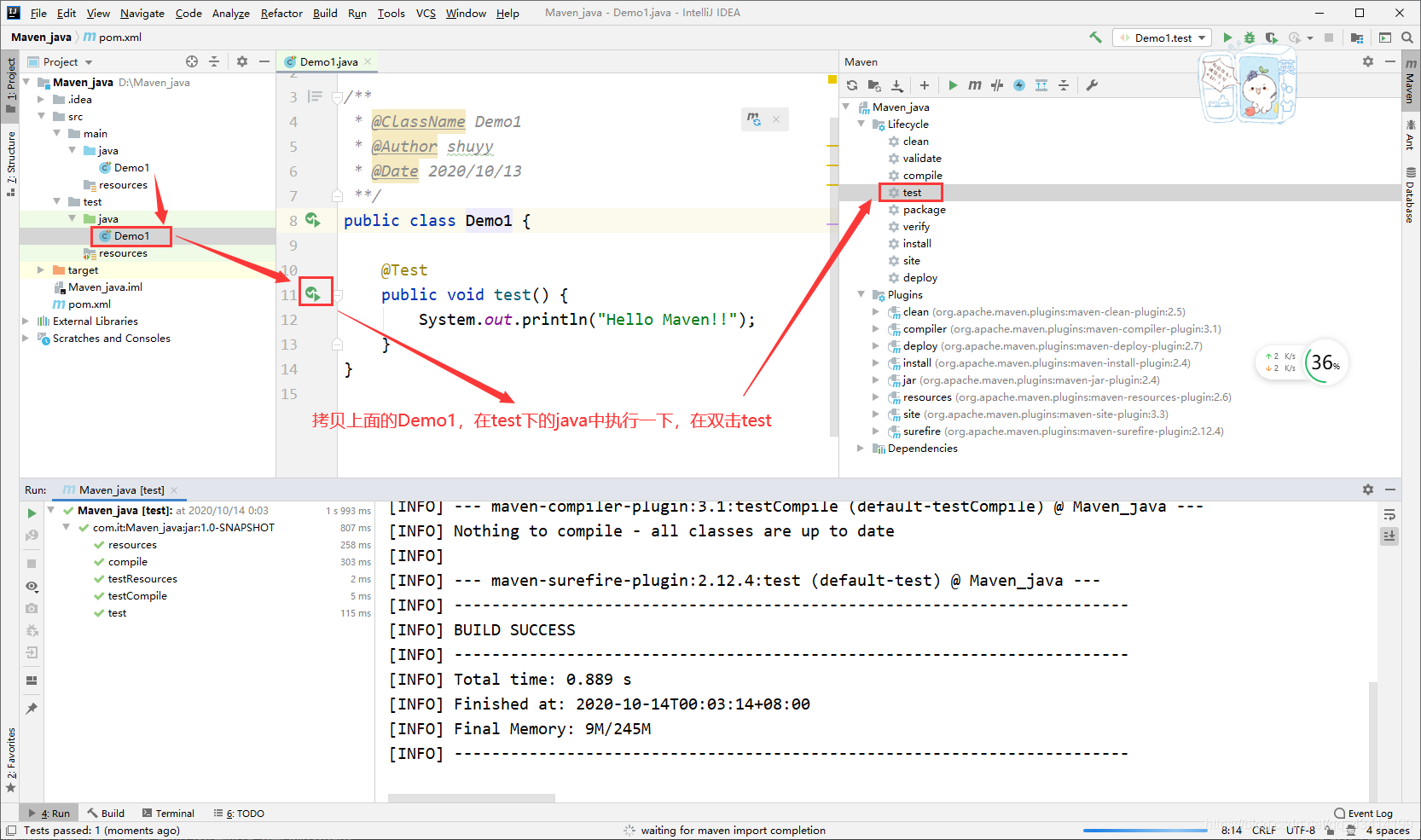The width and height of the screenshot is (1421, 840).
Task: Open the Navigate menu
Action: [x=142, y=13]
